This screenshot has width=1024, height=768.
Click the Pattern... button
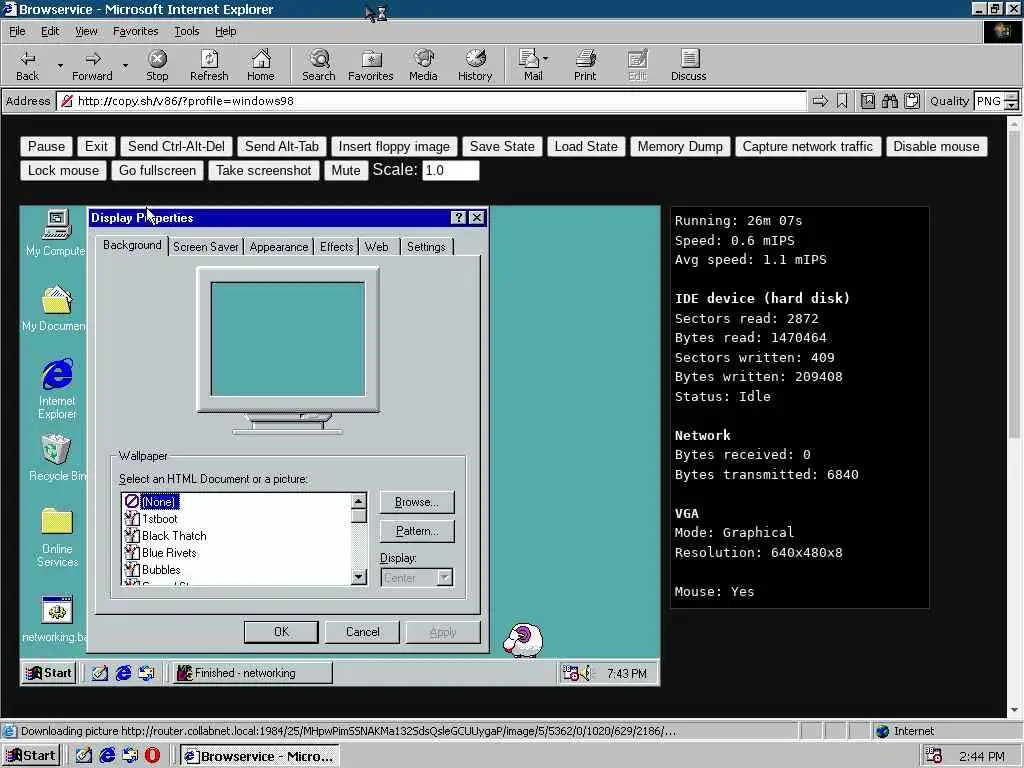click(417, 531)
